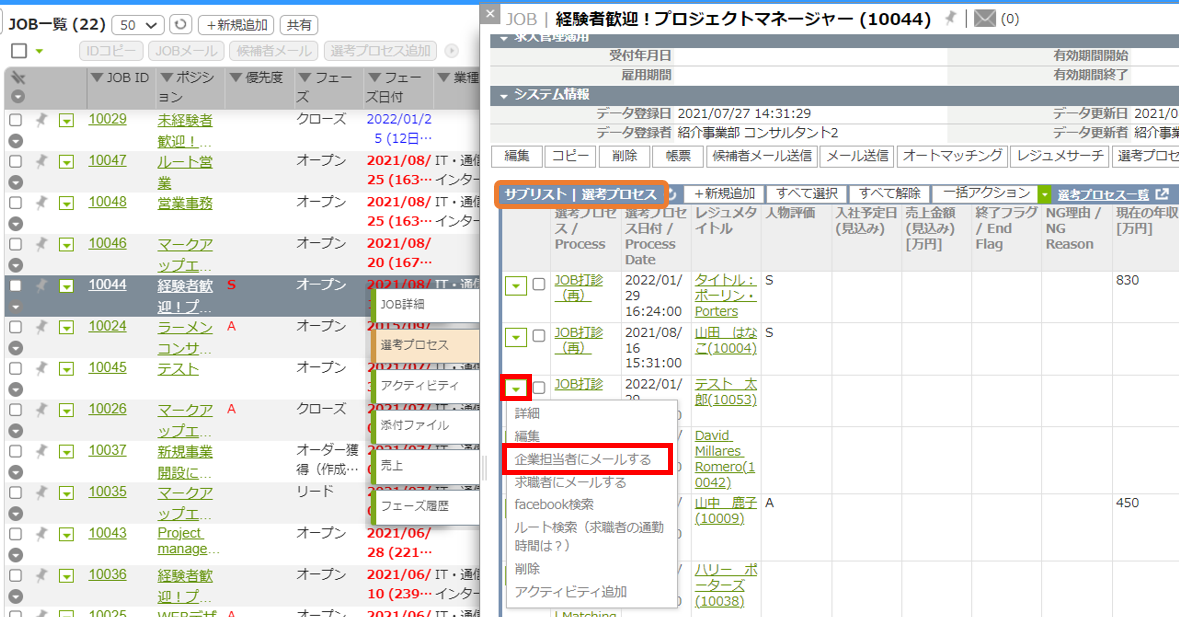Viewport: 1179px width, 617px height.
Task: Collapse the システム情報 section
Action: [x=502, y=96]
